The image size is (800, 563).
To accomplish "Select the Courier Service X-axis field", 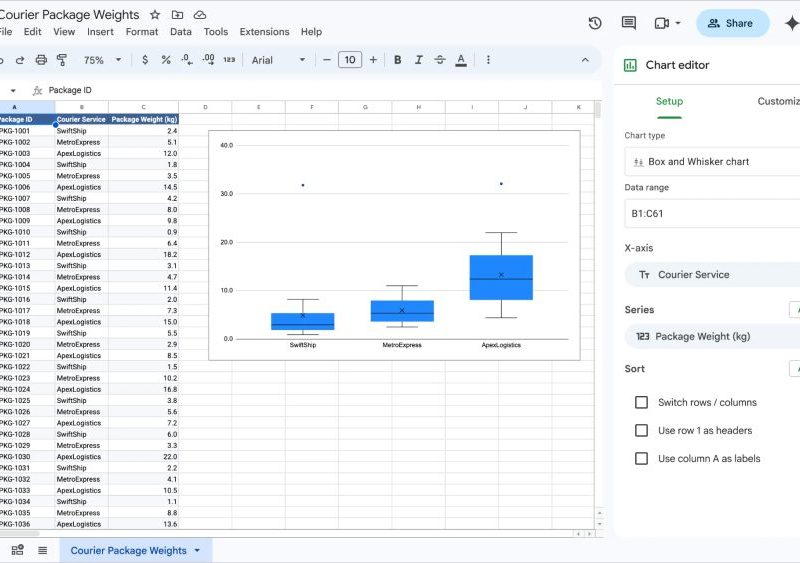I will click(x=712, y=275).
